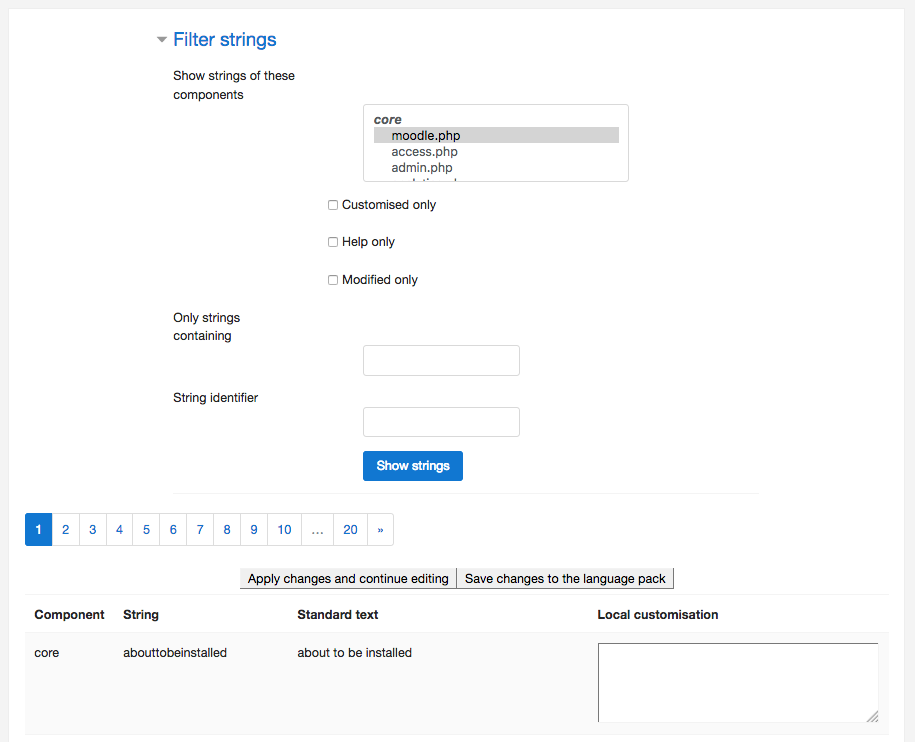
Task: Click Apply changes and continue editing
Action: 348,579
